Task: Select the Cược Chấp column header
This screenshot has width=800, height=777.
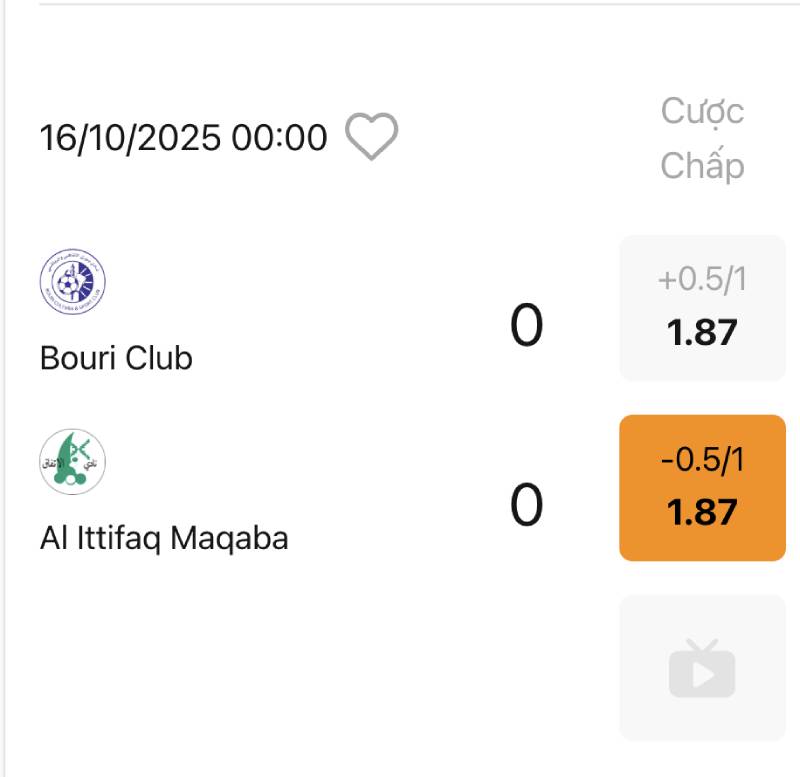Action: [x=702, y=138]
